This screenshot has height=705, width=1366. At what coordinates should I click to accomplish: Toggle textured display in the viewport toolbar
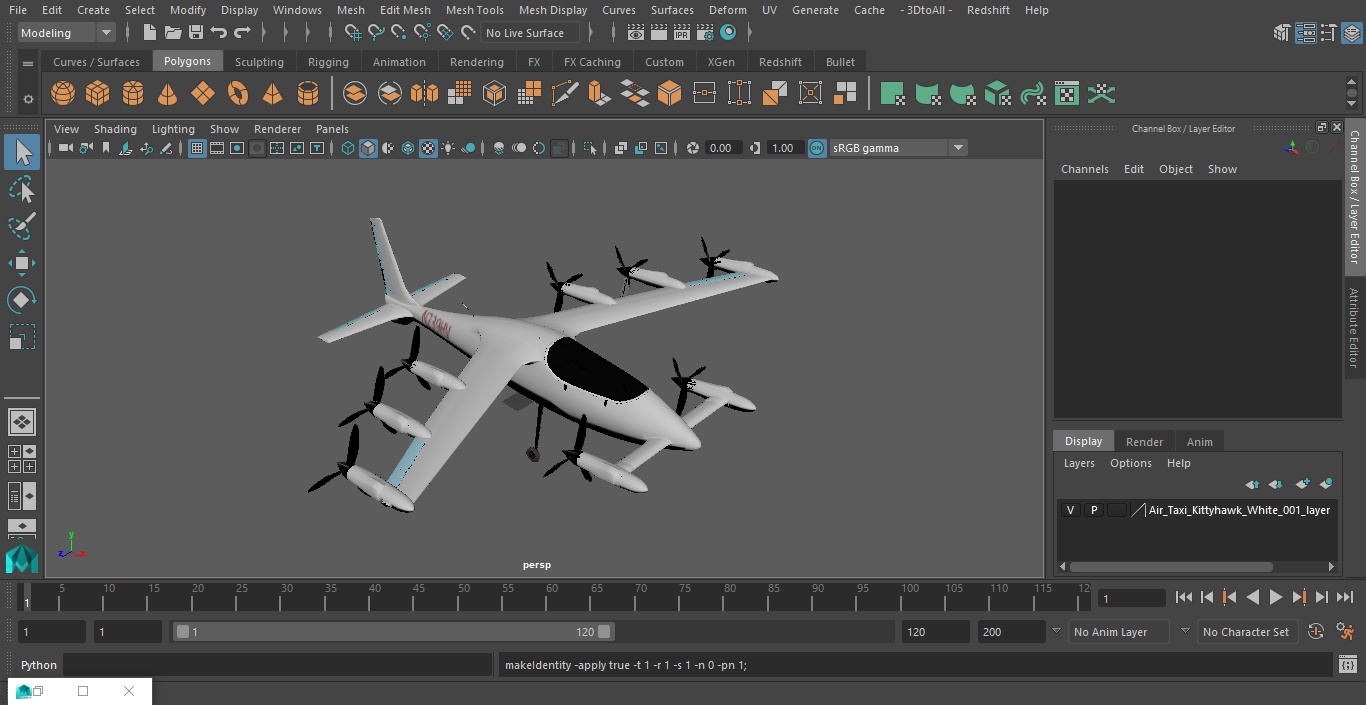click(x=428, y=148)
